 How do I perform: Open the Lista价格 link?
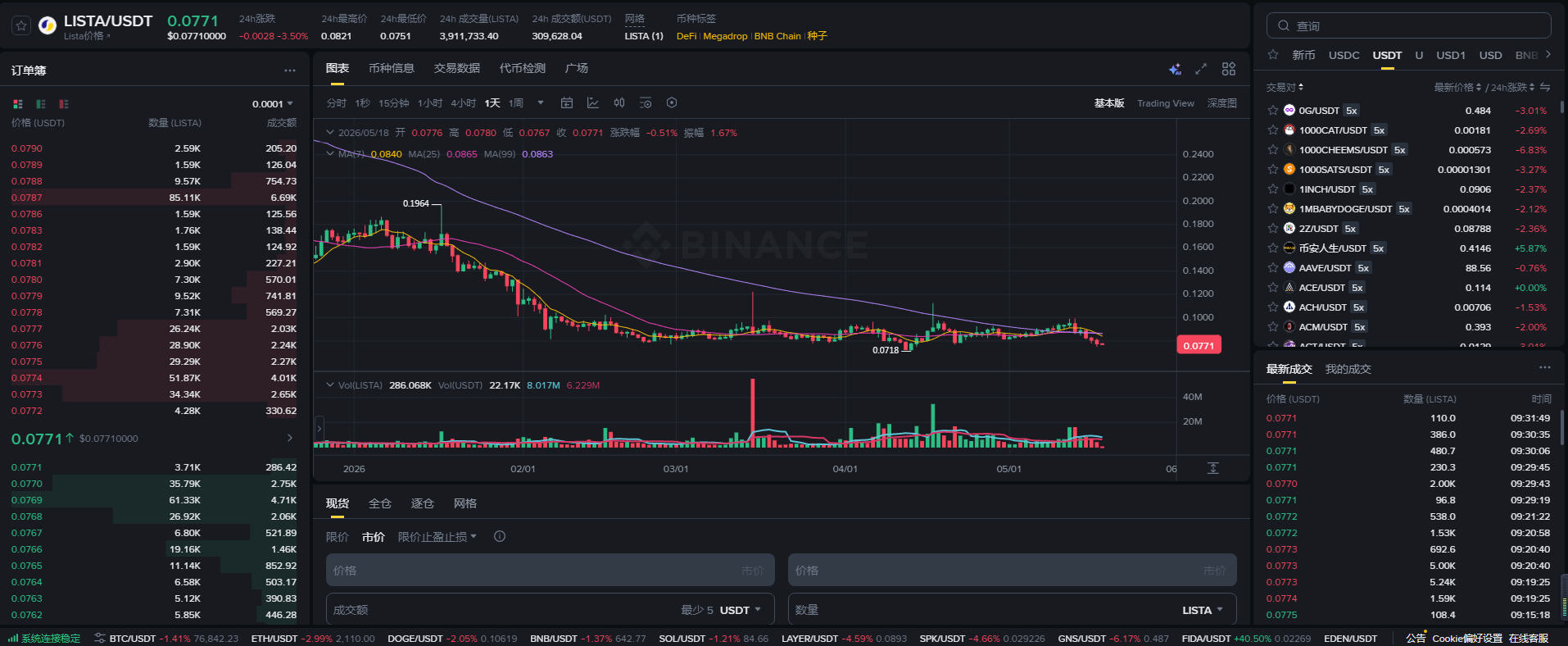[x=87, y=36]
